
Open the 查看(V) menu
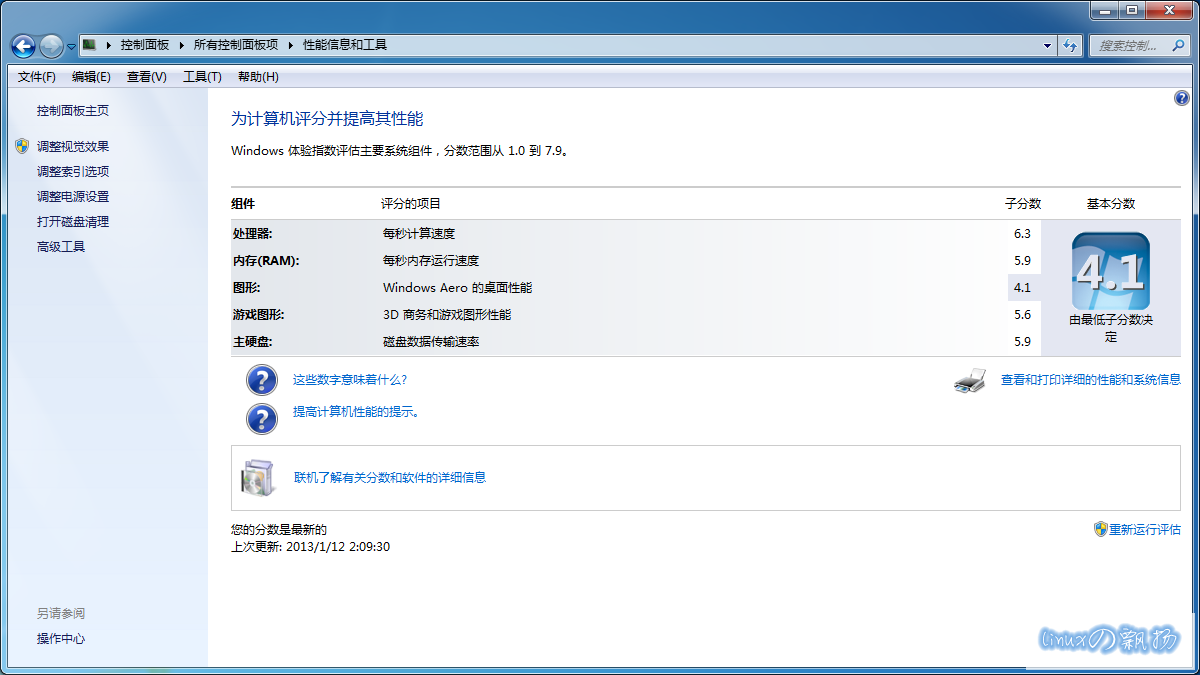(x=147, y=77)
